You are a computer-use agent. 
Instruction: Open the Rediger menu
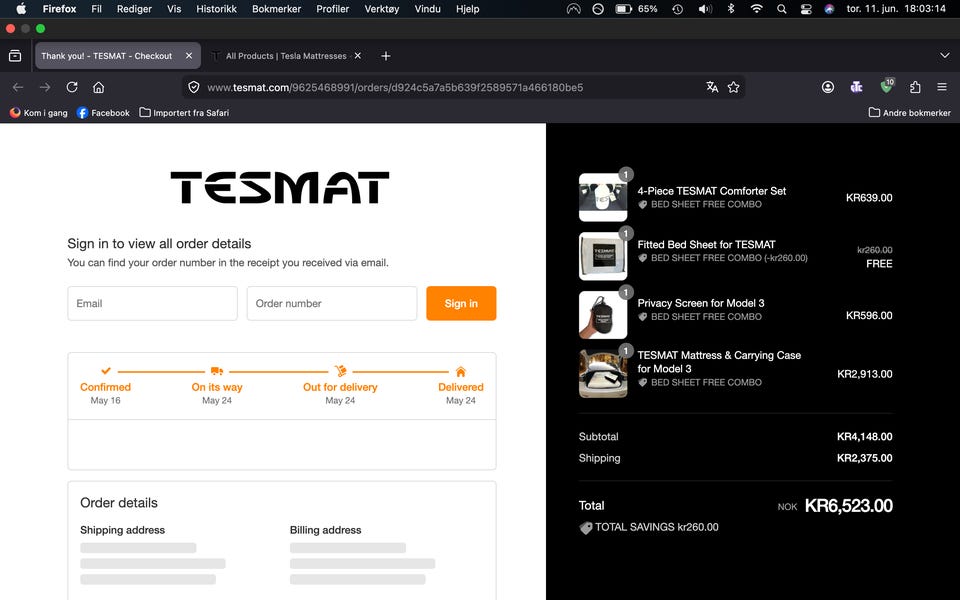point(134,9)
